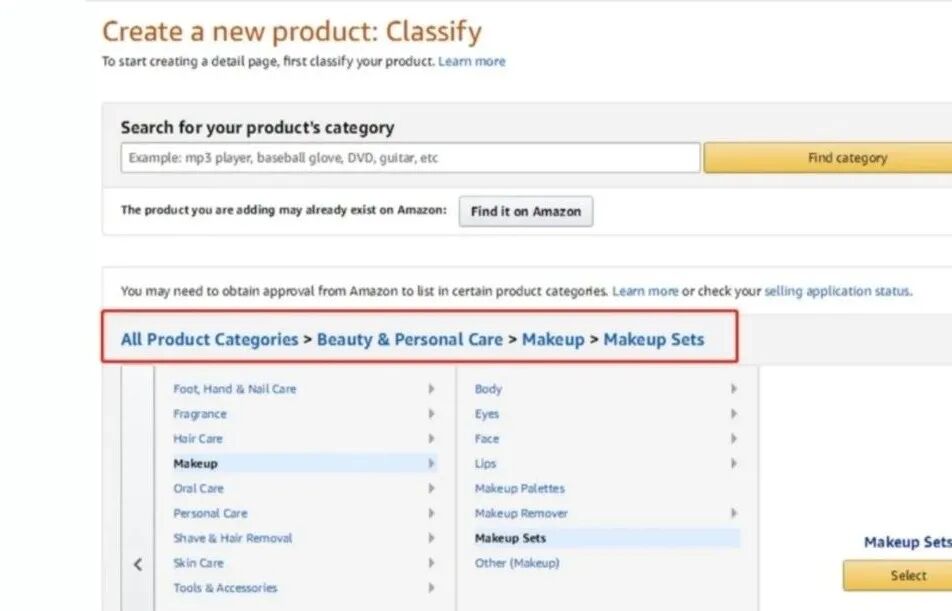Expand the Fragrance category arrow

tap(431, 414)
